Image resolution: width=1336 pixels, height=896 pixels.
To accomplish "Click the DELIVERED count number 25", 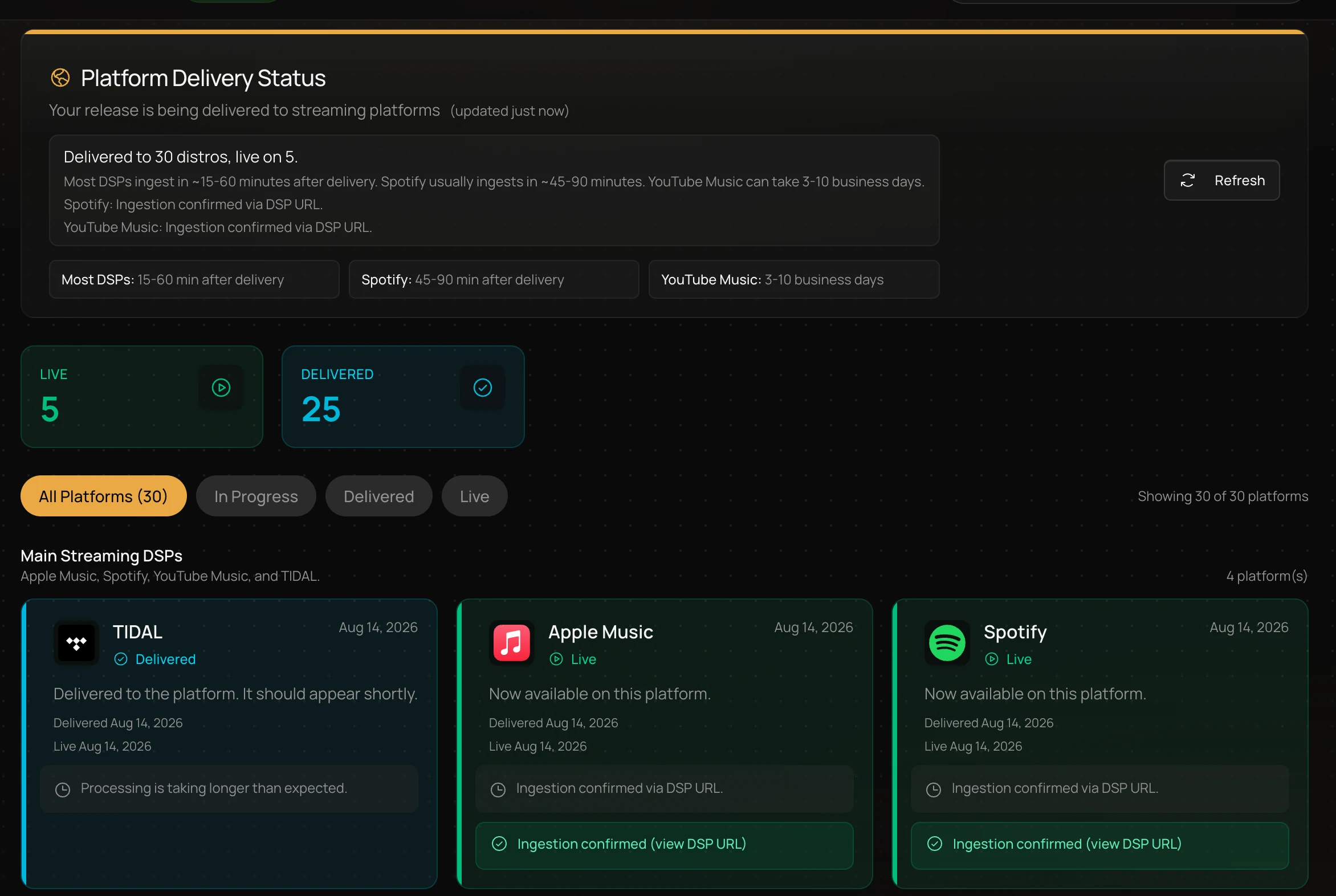I will click(x=321, y=409).
